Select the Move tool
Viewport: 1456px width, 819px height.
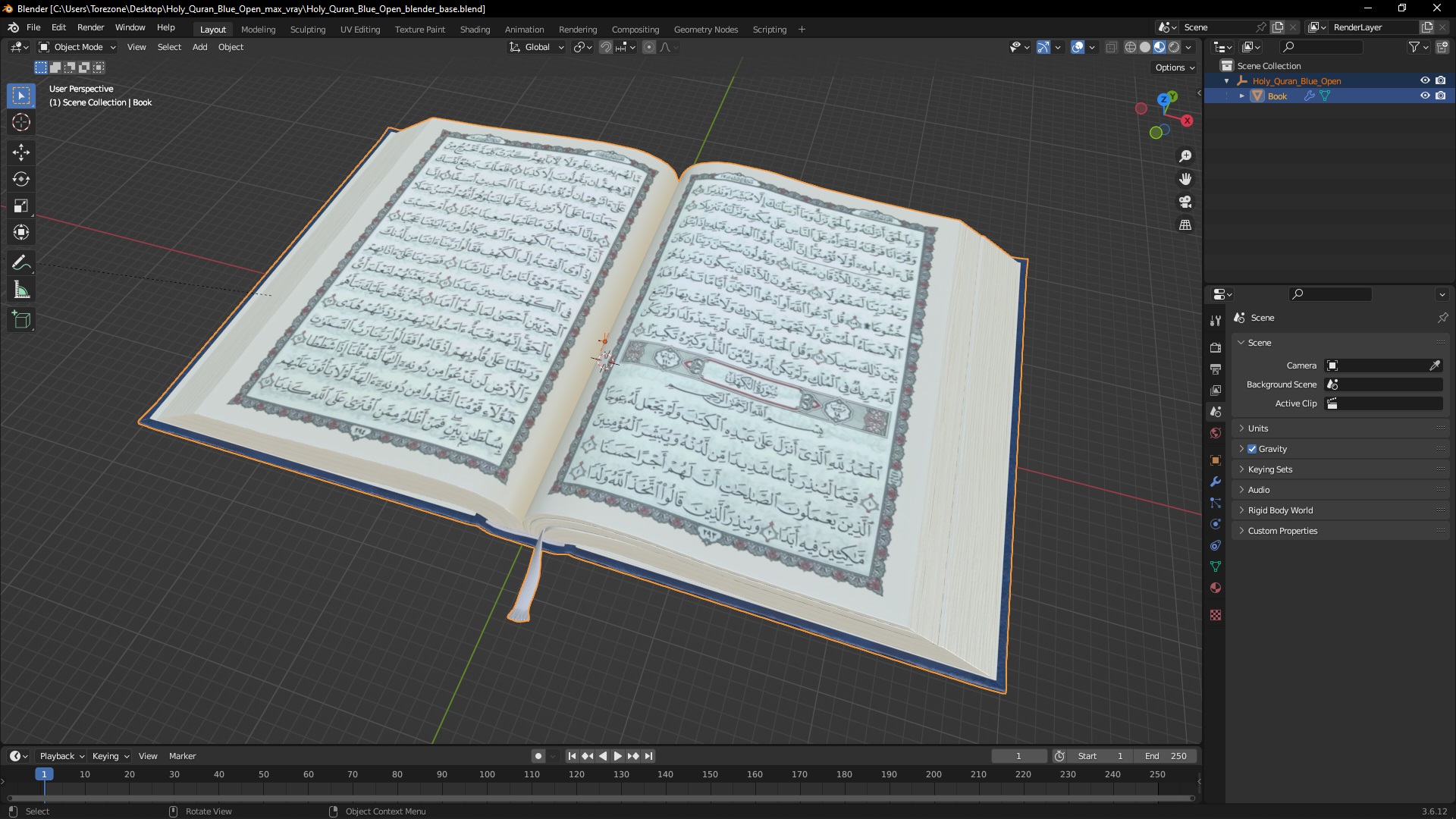tap(21, 152)
